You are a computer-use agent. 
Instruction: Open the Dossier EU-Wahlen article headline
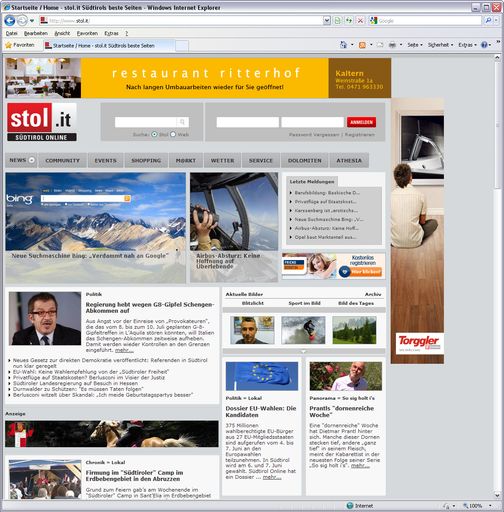click(261, 412)
